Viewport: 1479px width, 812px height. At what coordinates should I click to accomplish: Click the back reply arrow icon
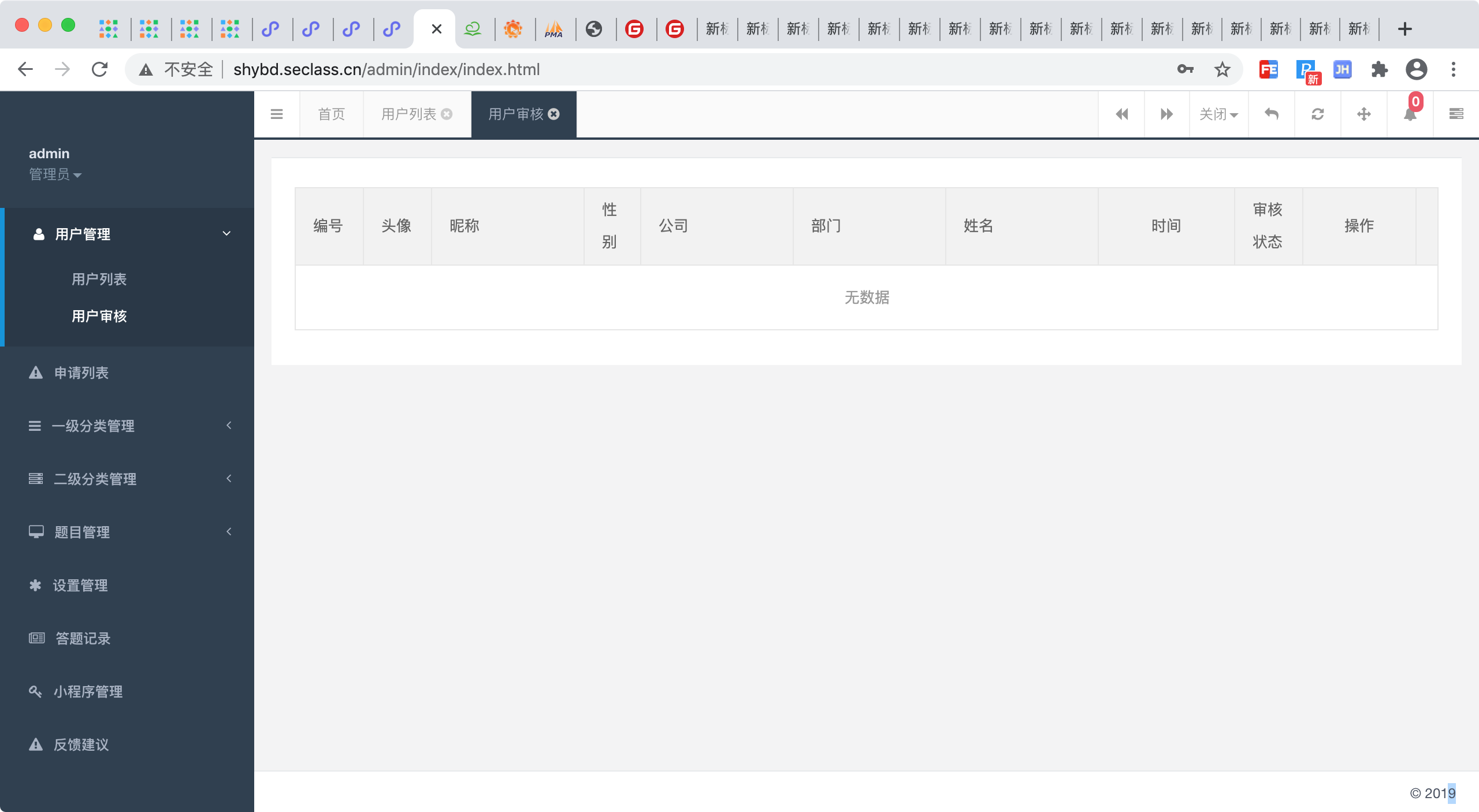click(x=1271, y=114)
